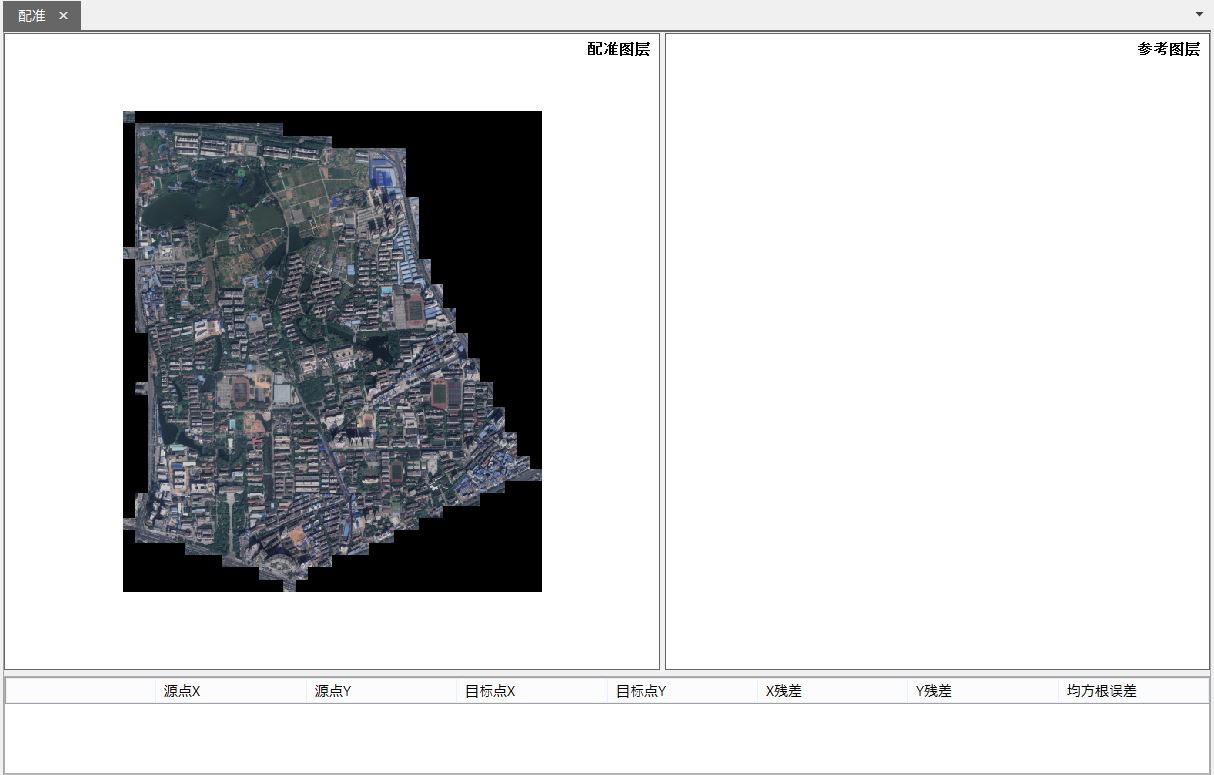
Task: Open the tab list dropdown arrow
Action: pos(1199,14)
